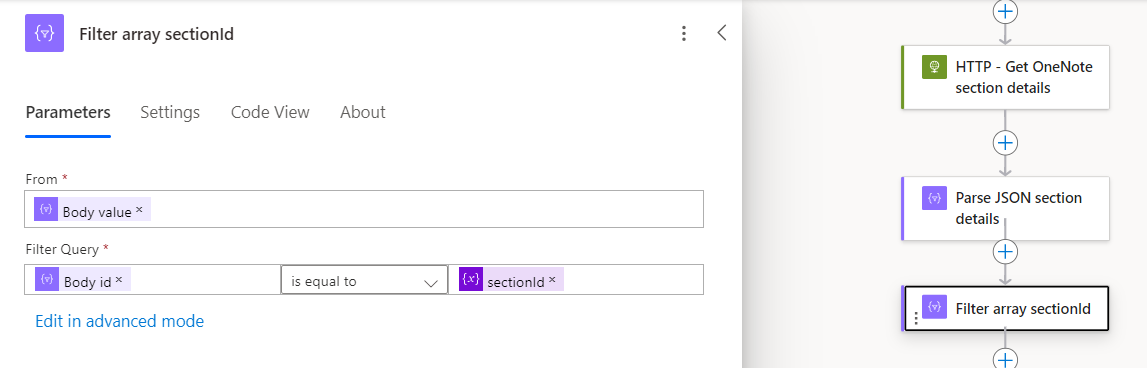
Task: Switch to the Settings tab
Action: tap(170, 112)
